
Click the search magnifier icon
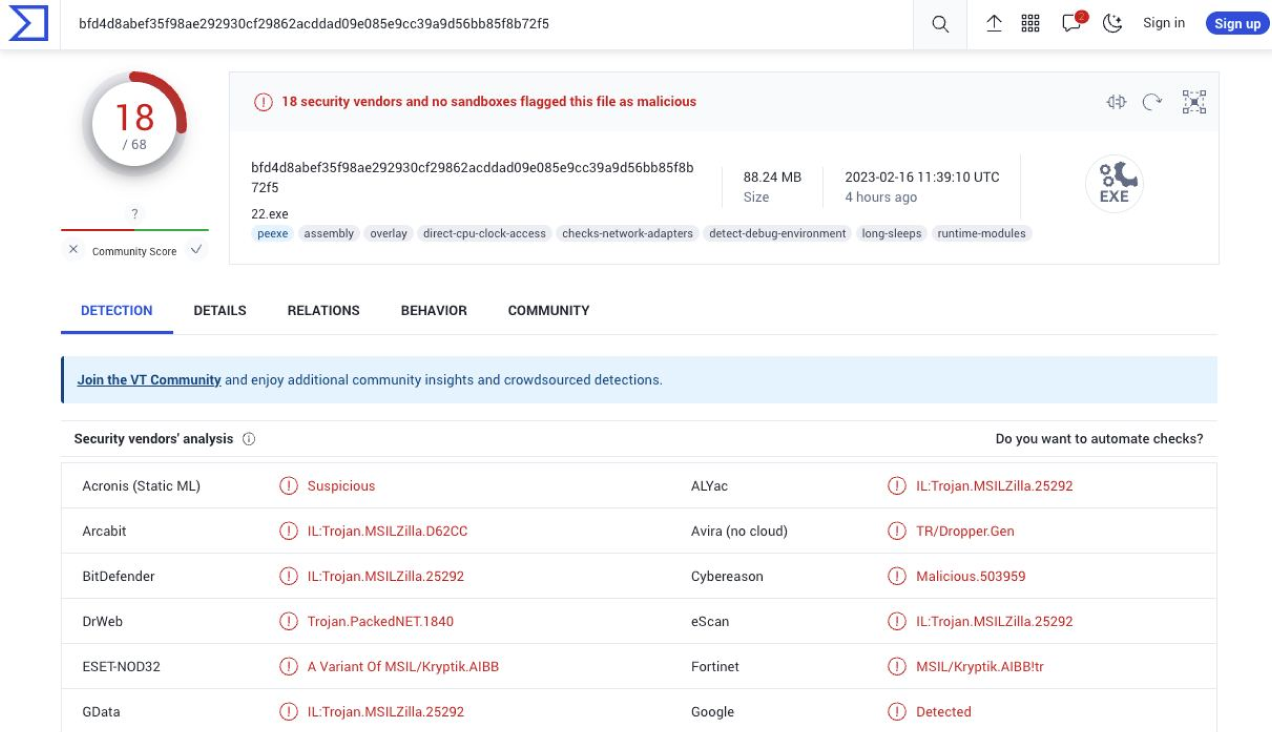(x=940, y=24)
